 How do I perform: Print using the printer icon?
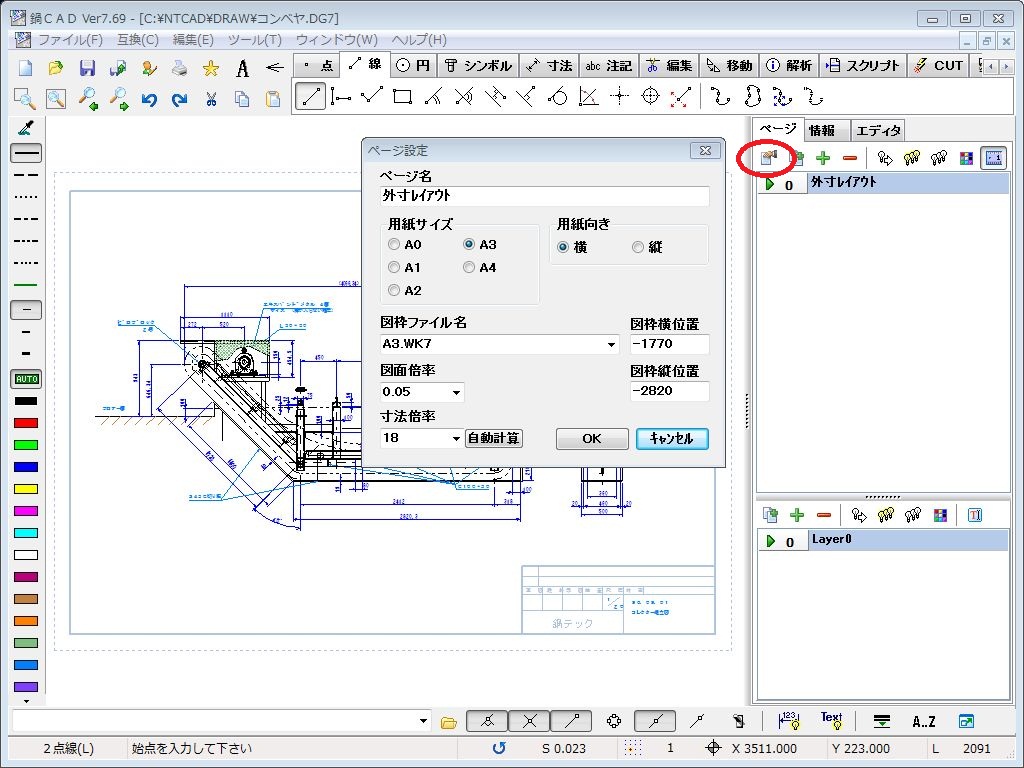tap(180, 67)
